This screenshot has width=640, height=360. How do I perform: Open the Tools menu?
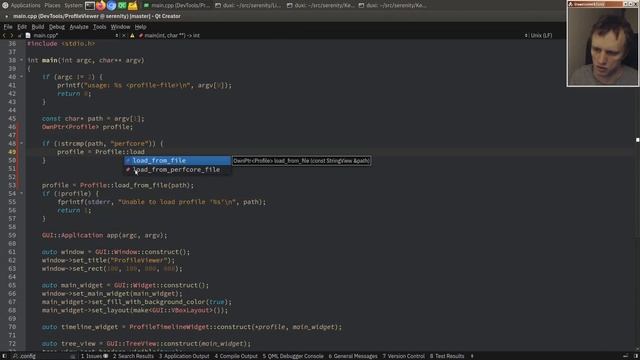click(x=99, y=27)
